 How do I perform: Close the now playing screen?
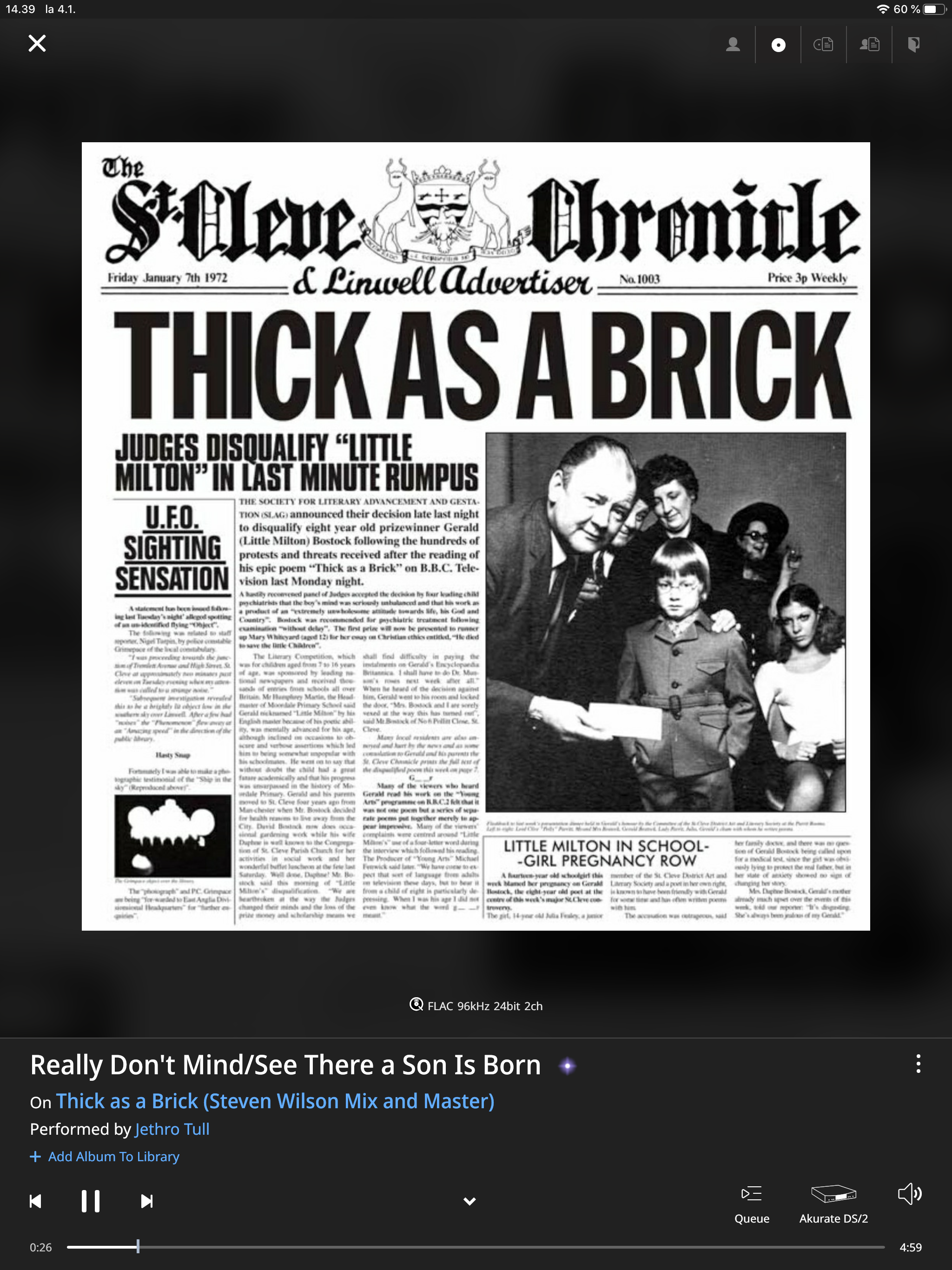pos(37,43)
